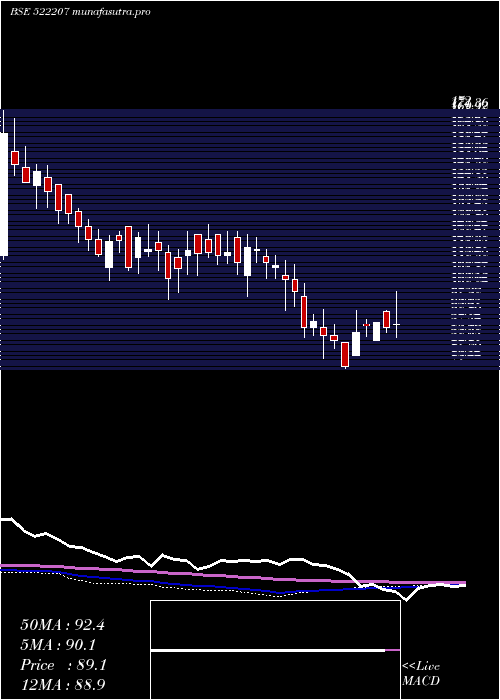Screen dimensions: 500x700
Task: Click the 12MA : 88.9 value
Action: click(63, 685)
